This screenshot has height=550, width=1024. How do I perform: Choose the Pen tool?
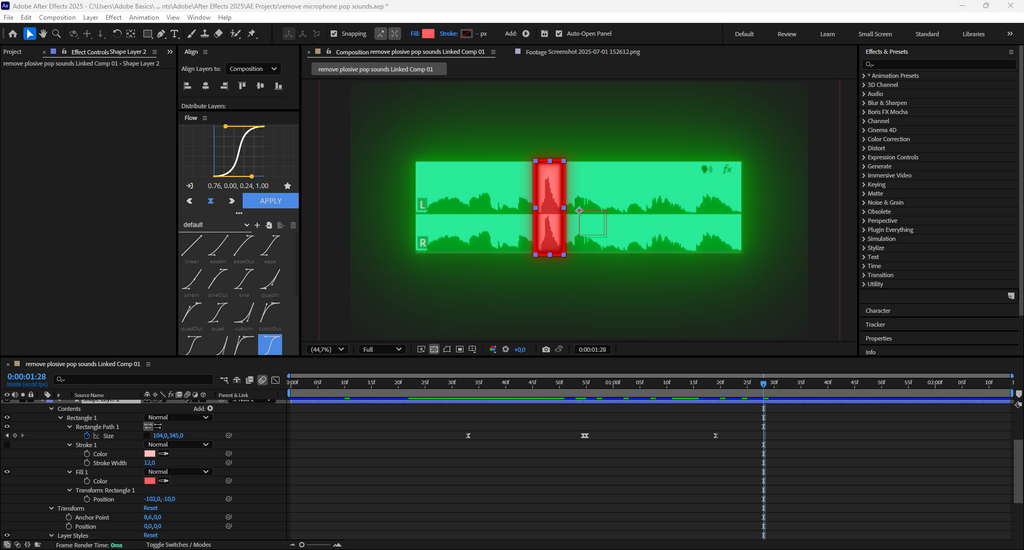[161, 34]
